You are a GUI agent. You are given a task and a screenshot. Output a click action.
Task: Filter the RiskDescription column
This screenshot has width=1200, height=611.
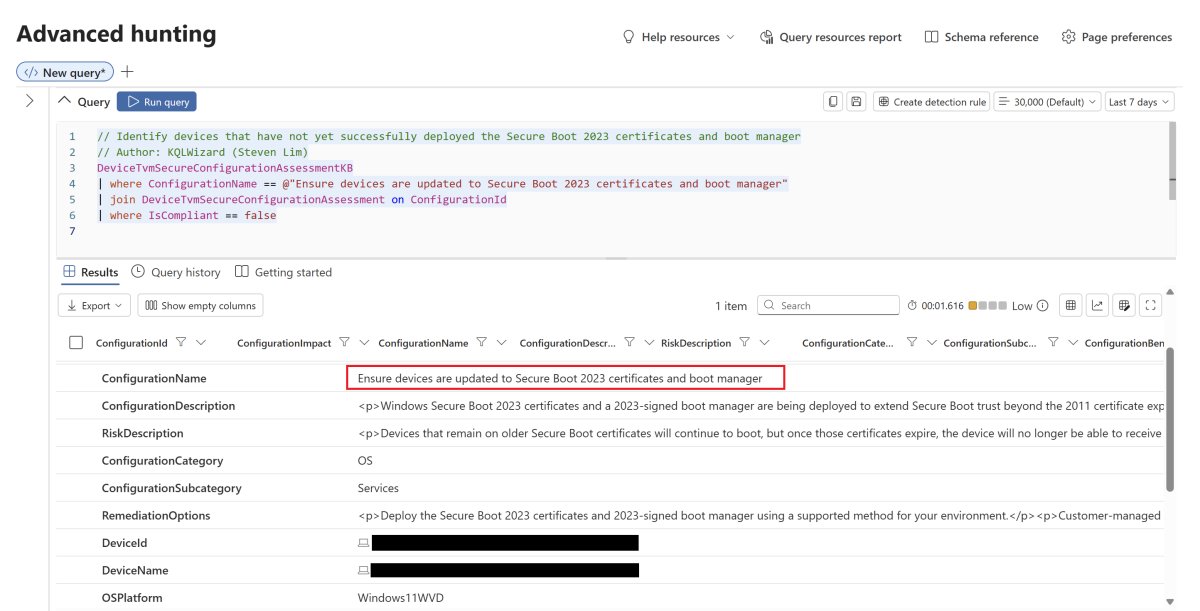tap(745, 342)
